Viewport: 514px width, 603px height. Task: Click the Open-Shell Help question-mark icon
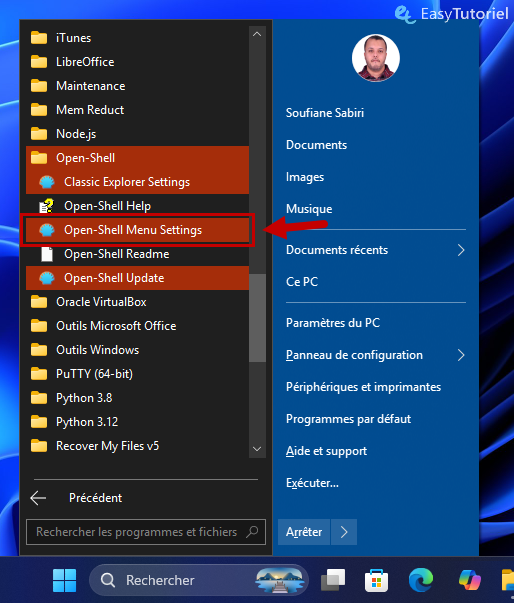coord(47,206)
